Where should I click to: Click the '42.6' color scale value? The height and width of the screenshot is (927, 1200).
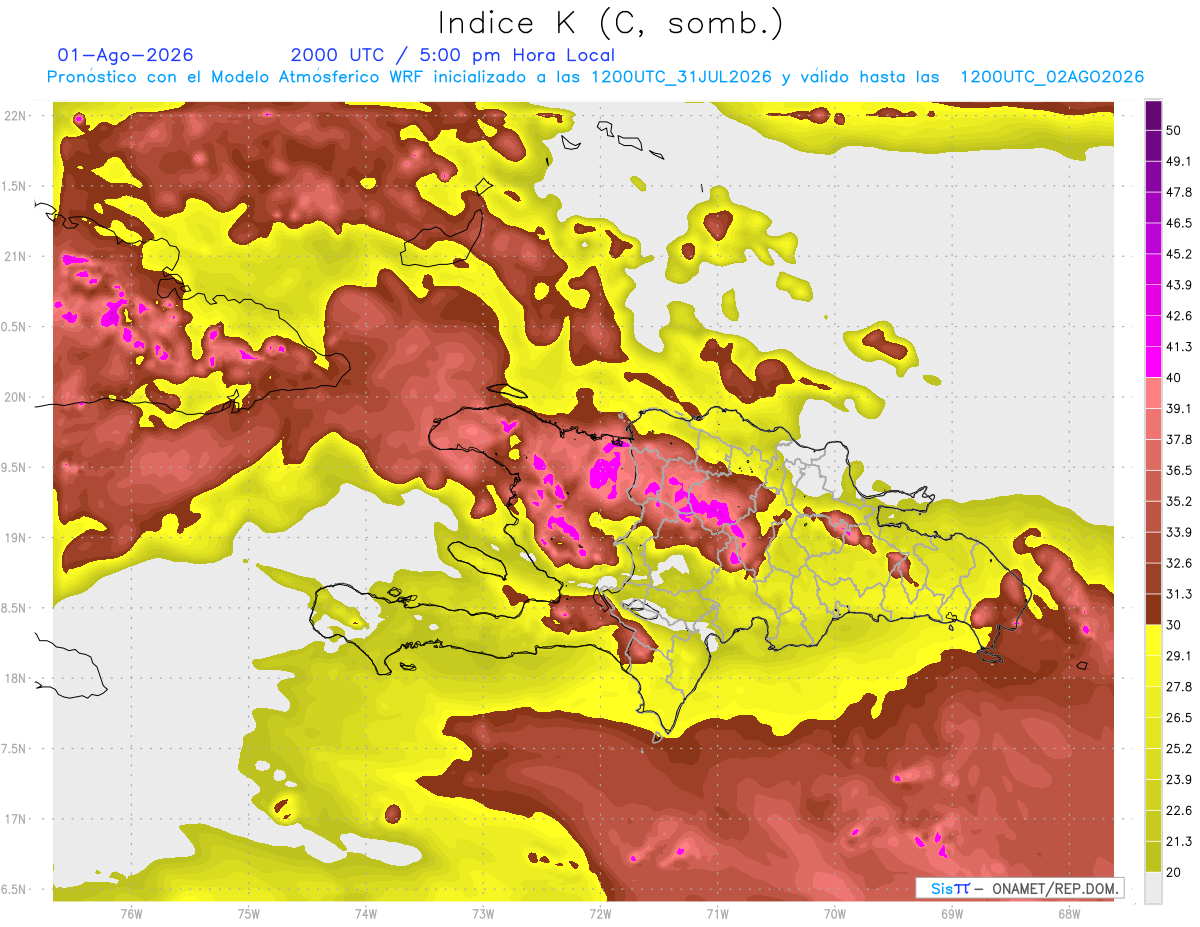coord(1178,316)
